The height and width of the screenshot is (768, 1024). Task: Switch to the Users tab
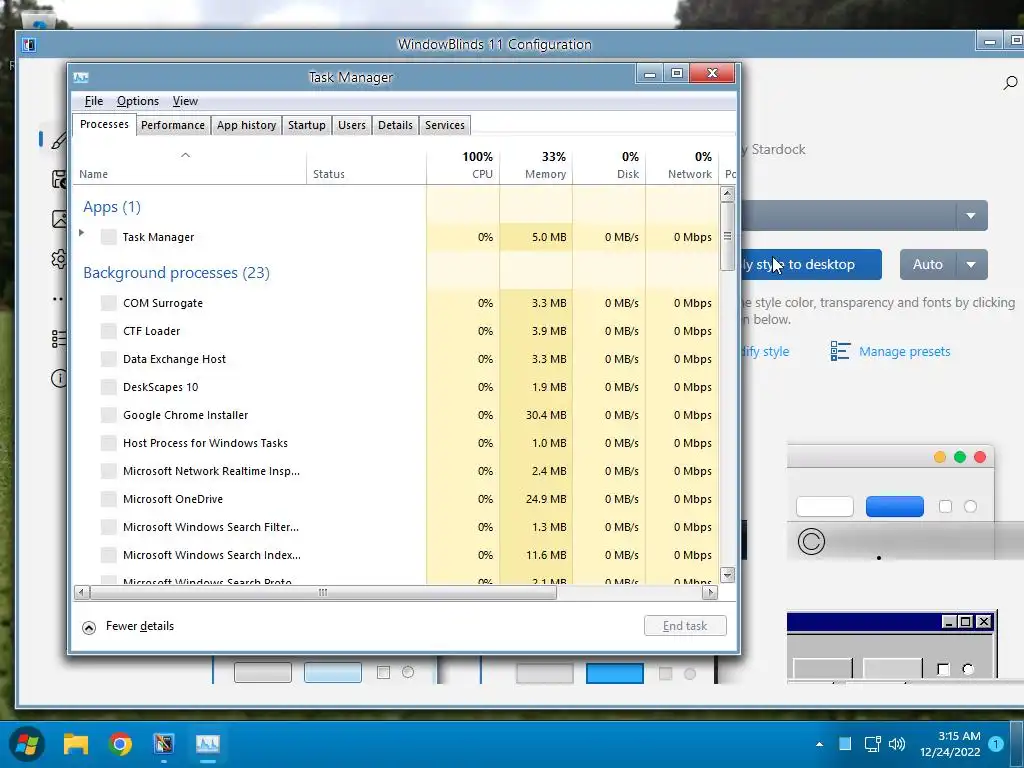click(x=352, y=125)
